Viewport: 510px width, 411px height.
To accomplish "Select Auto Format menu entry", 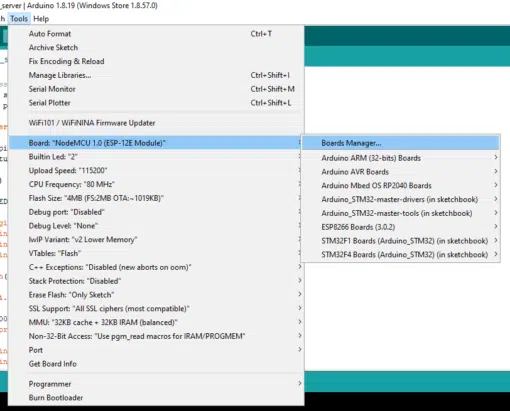I will (x=156, y=34).
